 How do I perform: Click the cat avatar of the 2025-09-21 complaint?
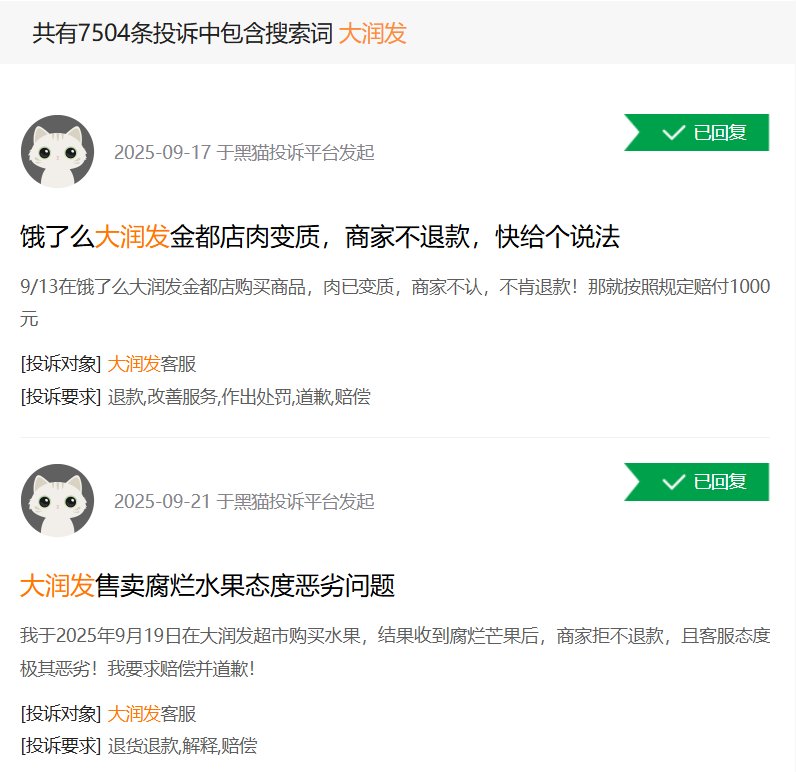(x=57, y=500)
